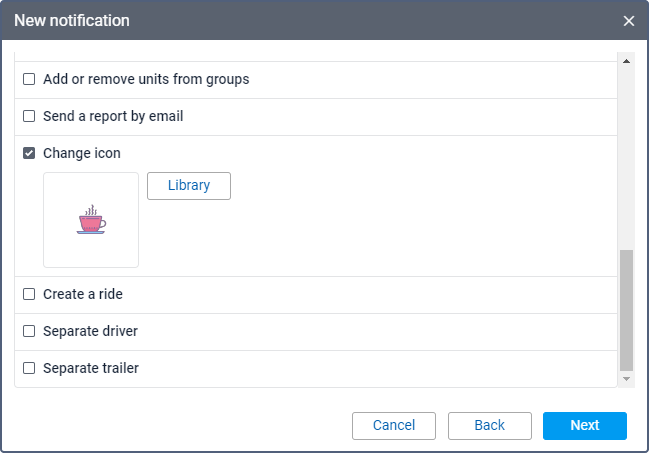
Task: Click the Change icon label text
Action: pyautogui.click(x=82, y=153)
